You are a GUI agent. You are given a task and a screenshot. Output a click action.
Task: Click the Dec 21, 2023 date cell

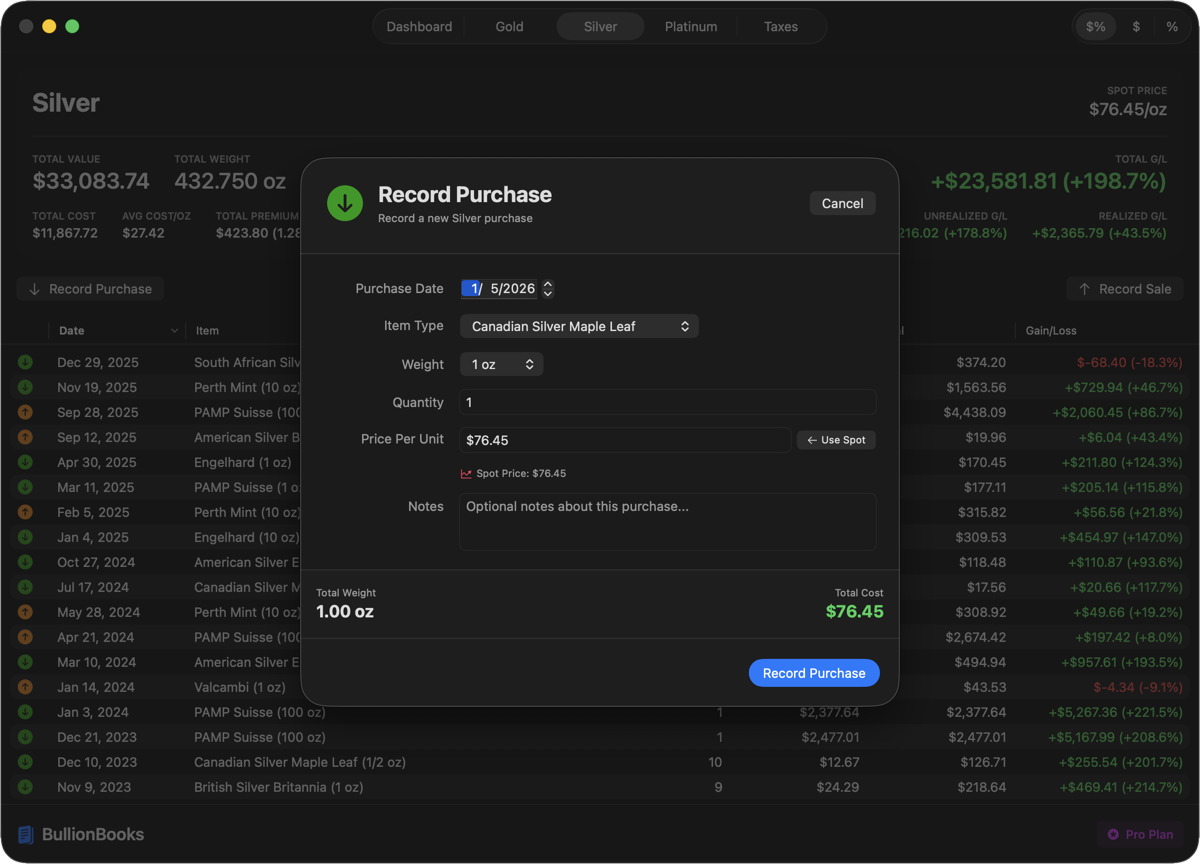[97, 737]
